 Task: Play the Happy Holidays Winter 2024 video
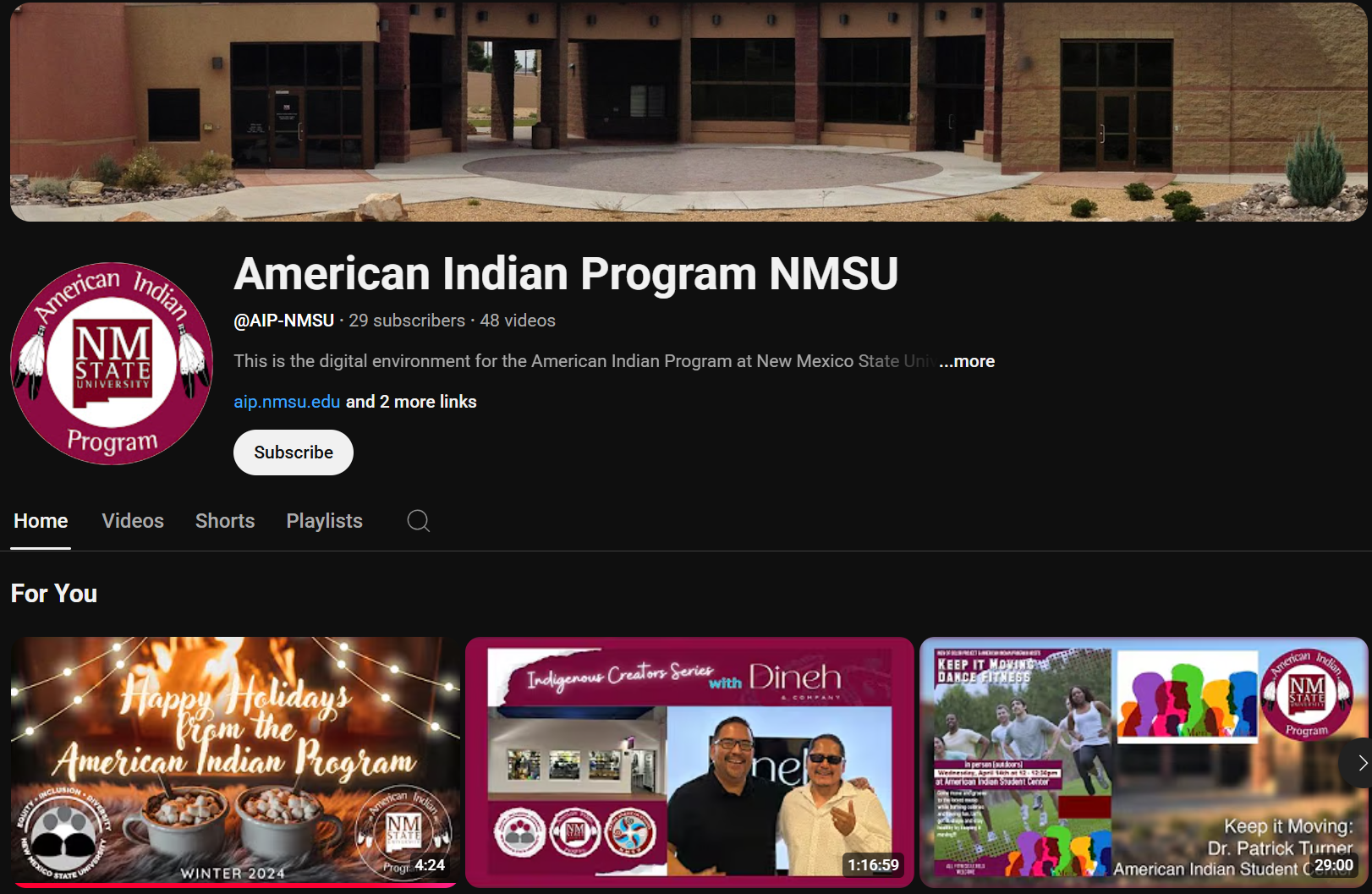(x=235, y=761)
